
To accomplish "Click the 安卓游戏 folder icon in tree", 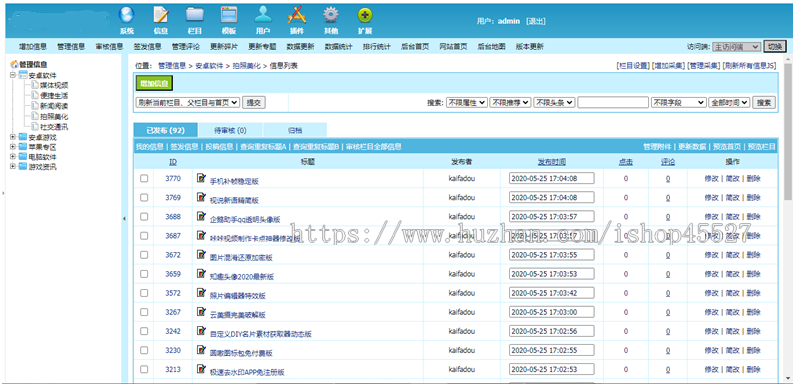I will click(x=22, y=137).
